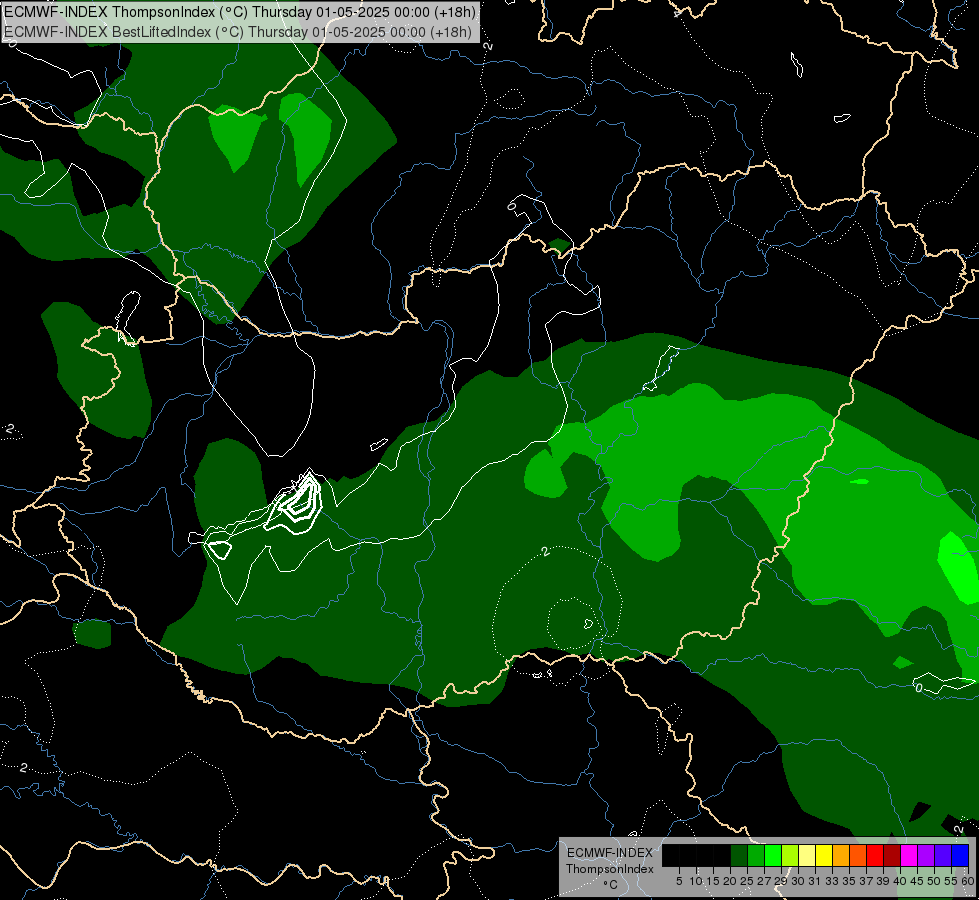Select the magenta 40-45 legend swatch
Image resolution: width=979 pixels, height=900 pixels.
(x=909, y=855)
